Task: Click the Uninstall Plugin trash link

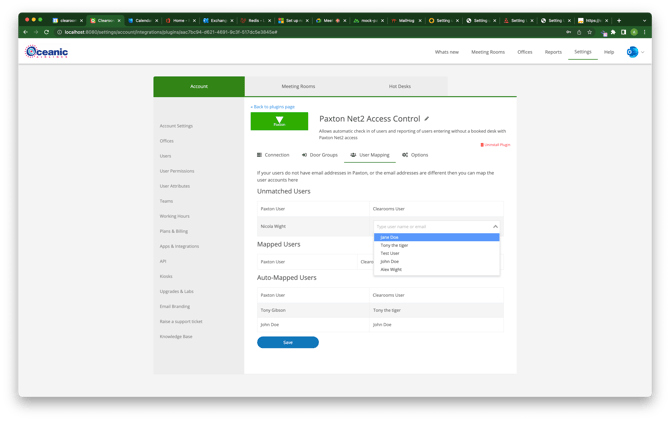Action: tap(495, 145)
